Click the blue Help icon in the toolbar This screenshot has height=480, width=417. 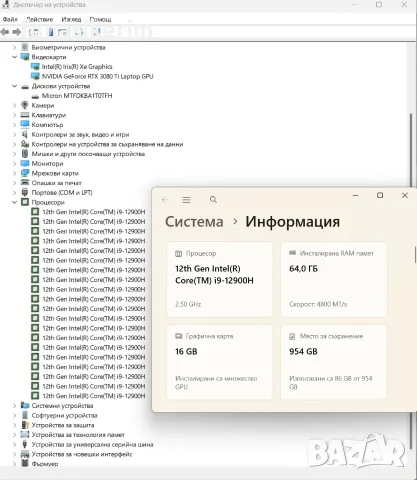[x=51, y=32]
